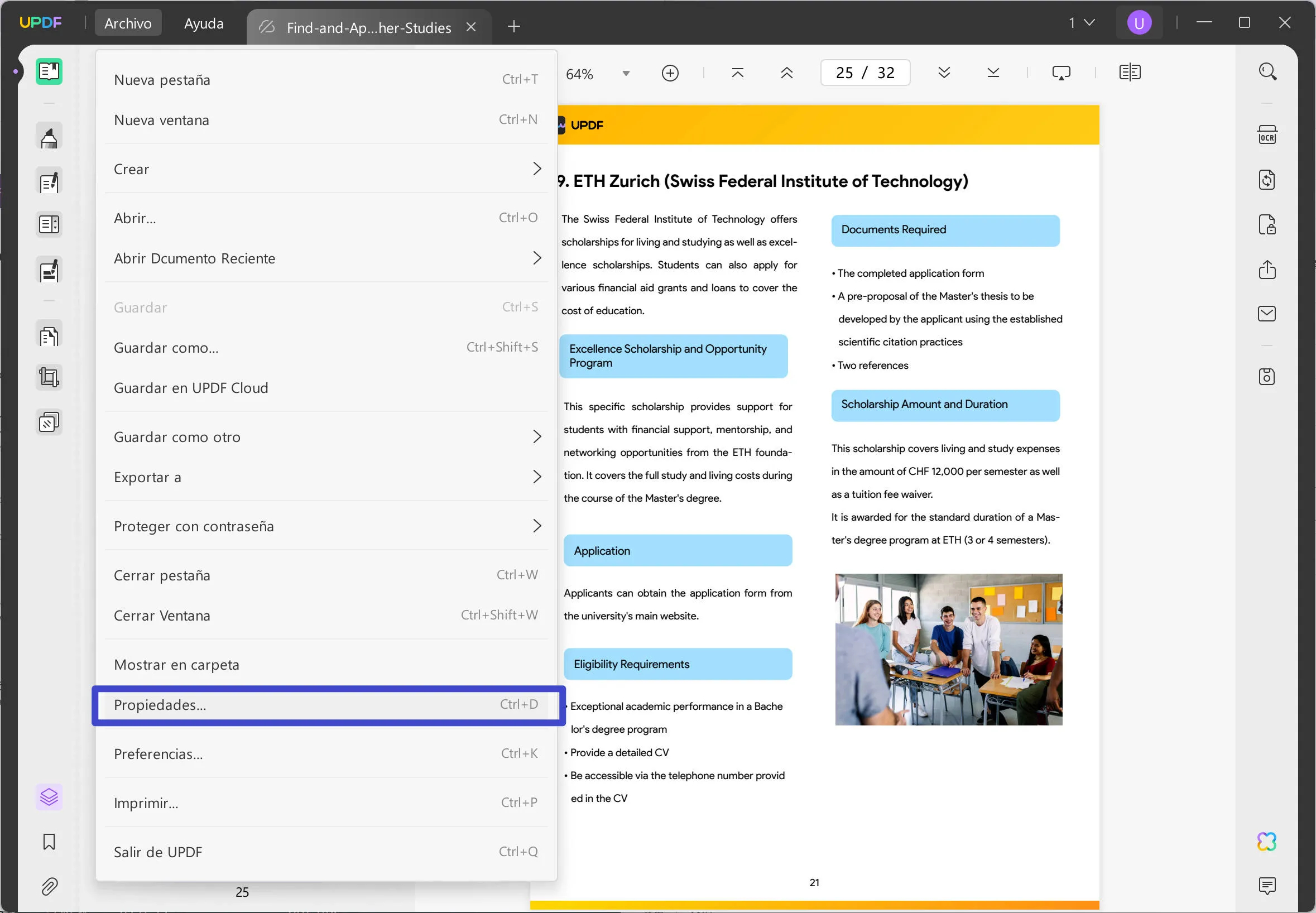
Task: Open the window count dropdown showing 1
Action: 1082,22
